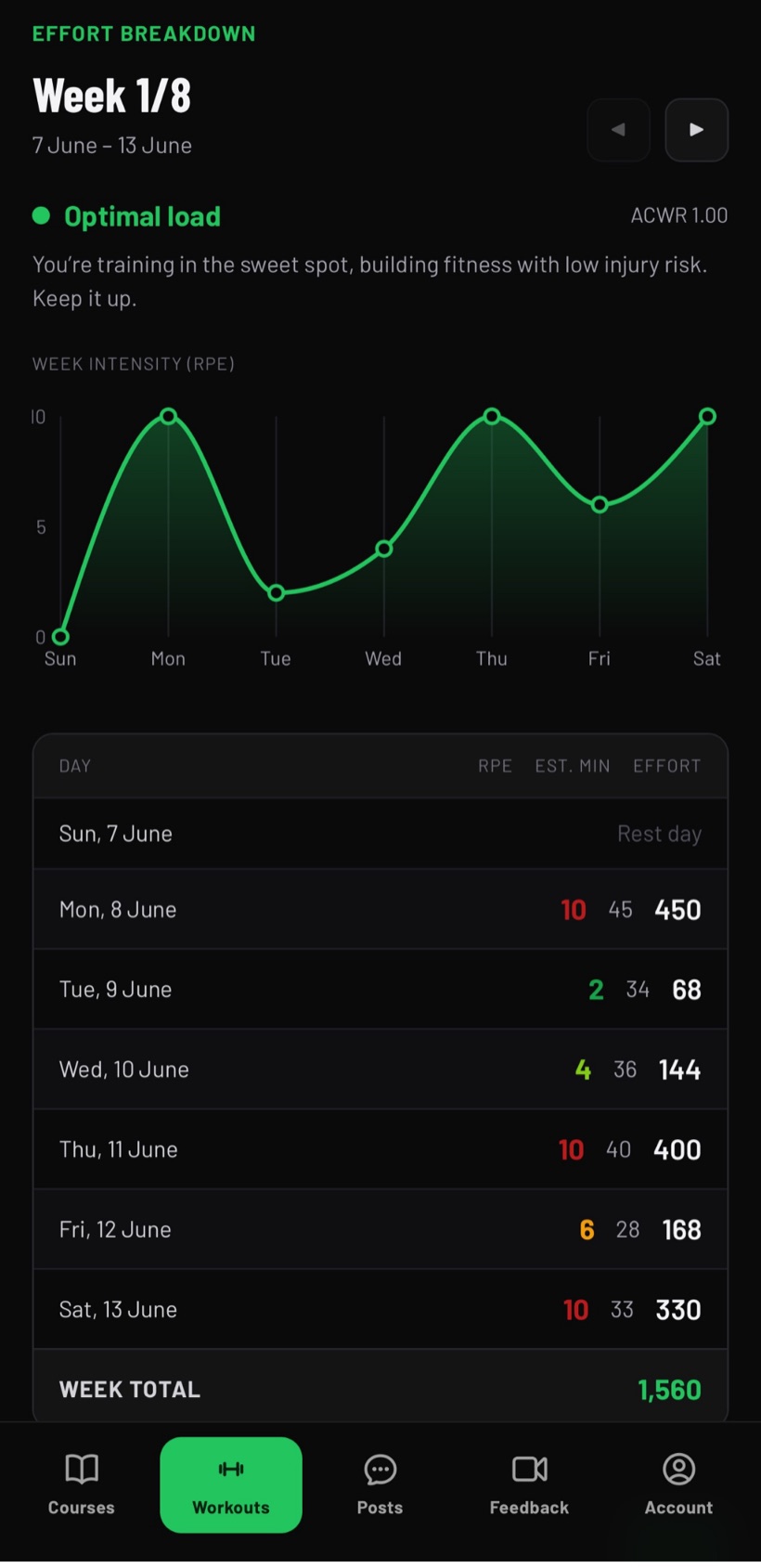Select the Wednesday point on chart
This screenshot has width=761, height=1568.
pos(383,549)
